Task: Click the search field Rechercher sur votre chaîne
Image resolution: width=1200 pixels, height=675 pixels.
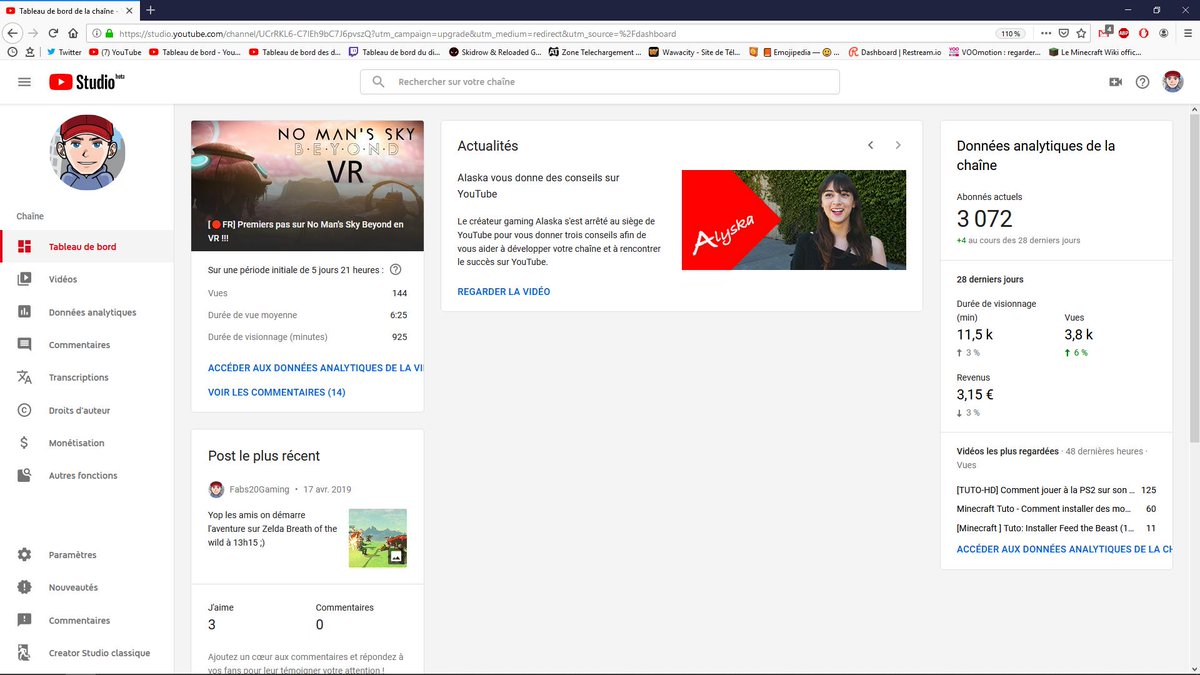Action: coord(600,82)
